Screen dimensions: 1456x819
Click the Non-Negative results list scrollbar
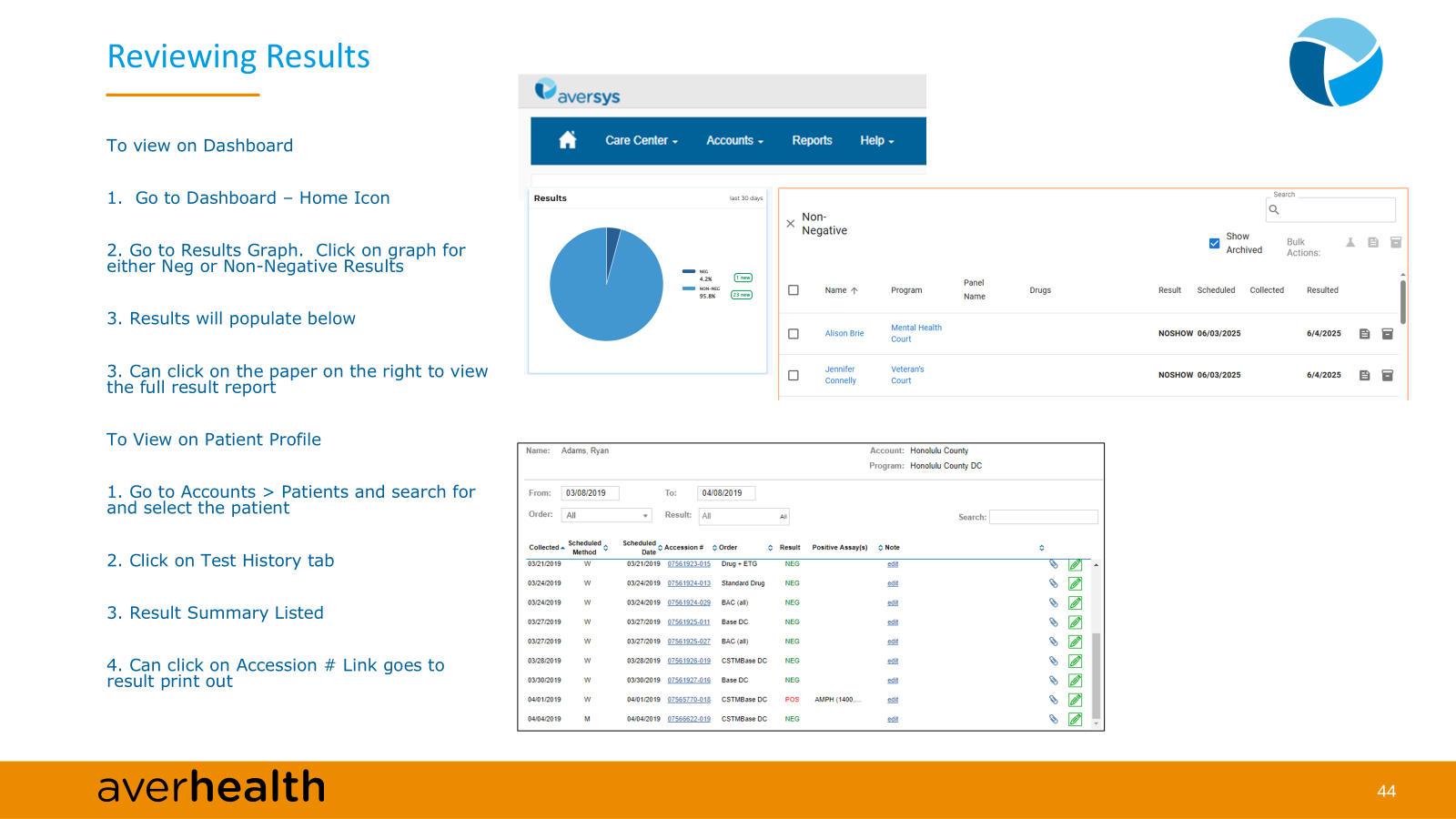pyautogui.click(x=1403, y=302)
